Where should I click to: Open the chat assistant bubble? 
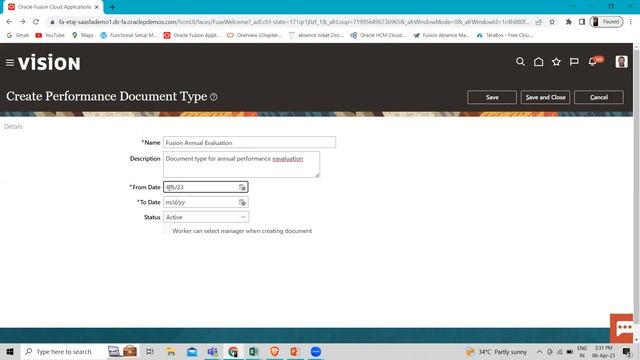[x=622, y=328]
